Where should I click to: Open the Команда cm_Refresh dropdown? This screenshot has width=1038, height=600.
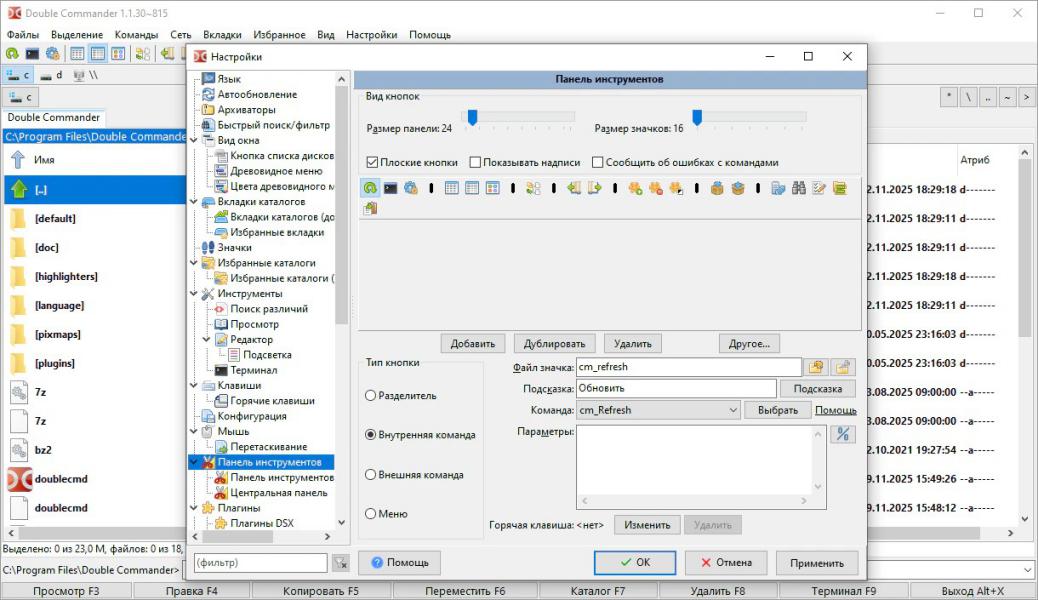pos(731,410)
